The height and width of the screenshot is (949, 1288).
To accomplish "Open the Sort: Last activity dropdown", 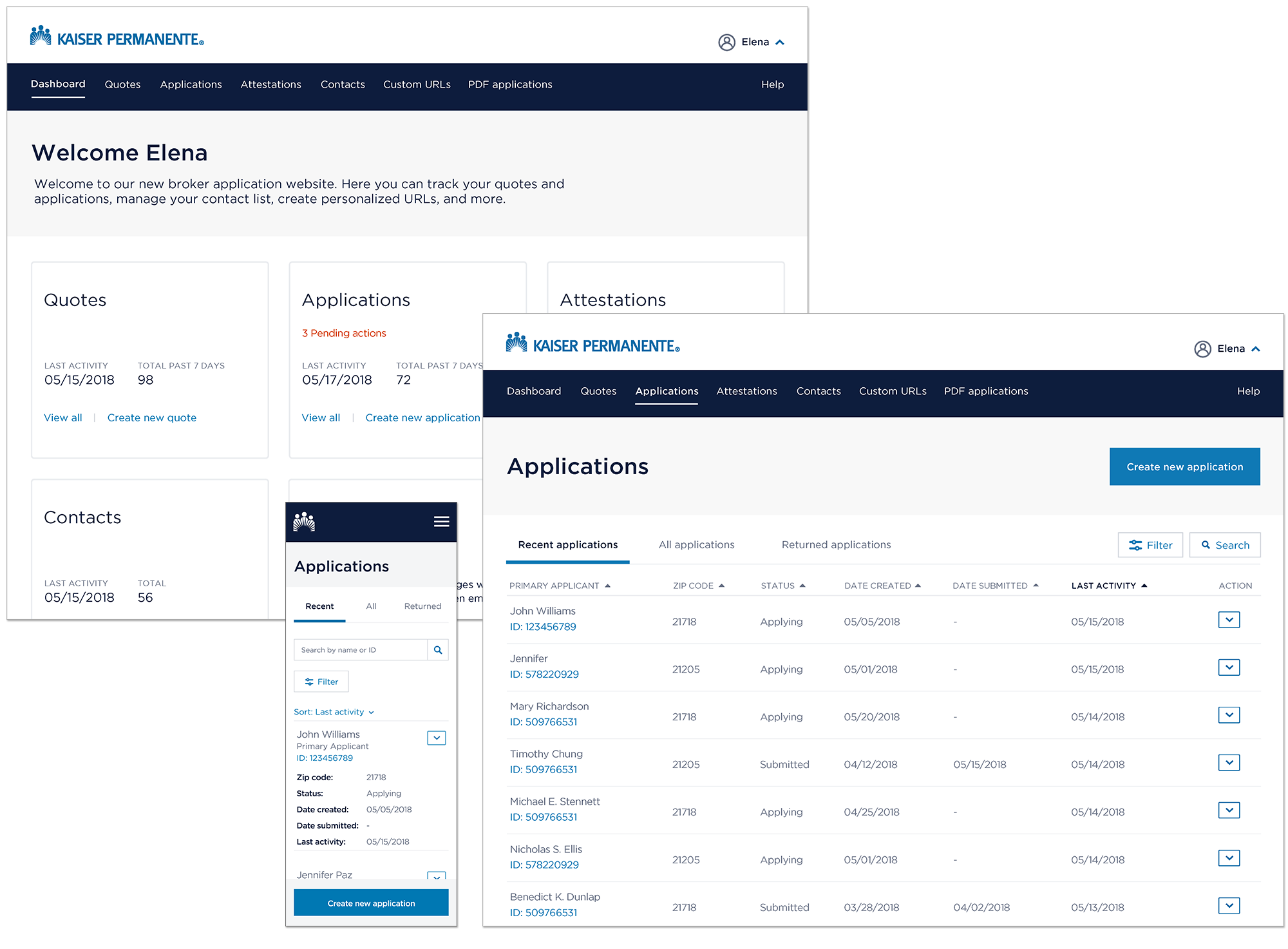I will (x=335, y=712).
